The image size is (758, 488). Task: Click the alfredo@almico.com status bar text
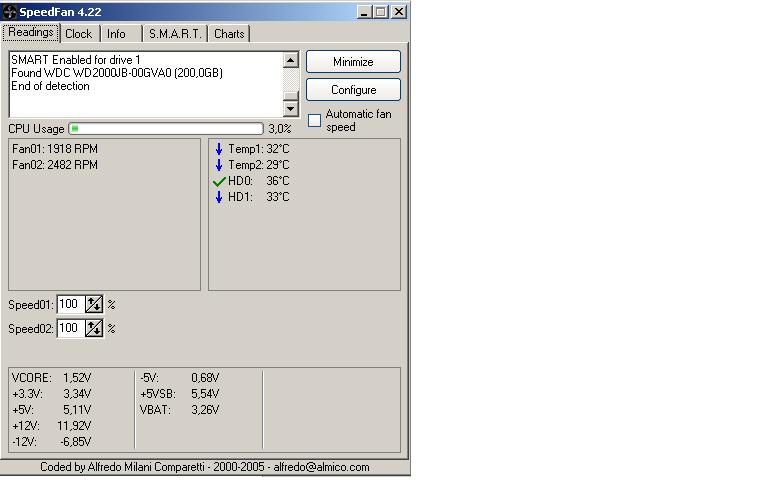tap(321, 467)
